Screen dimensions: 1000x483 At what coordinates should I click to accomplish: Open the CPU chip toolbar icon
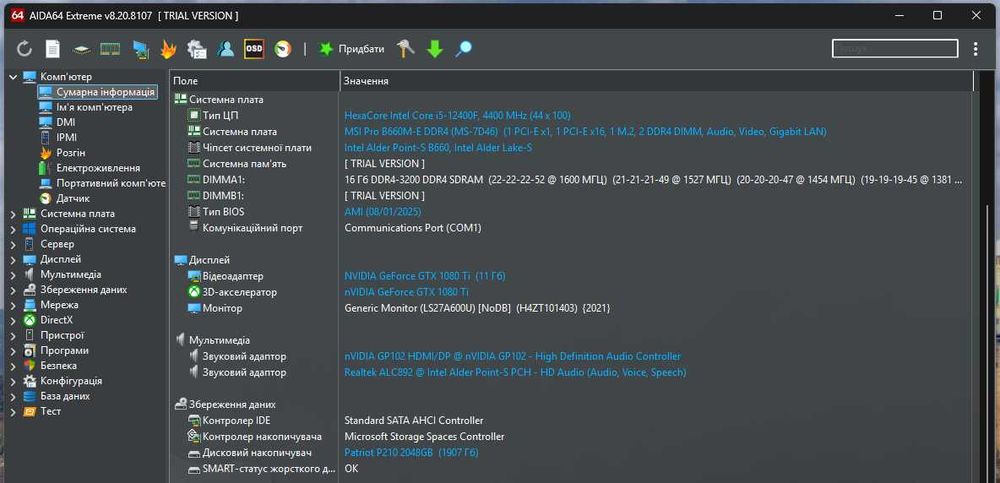coord(81,49)
